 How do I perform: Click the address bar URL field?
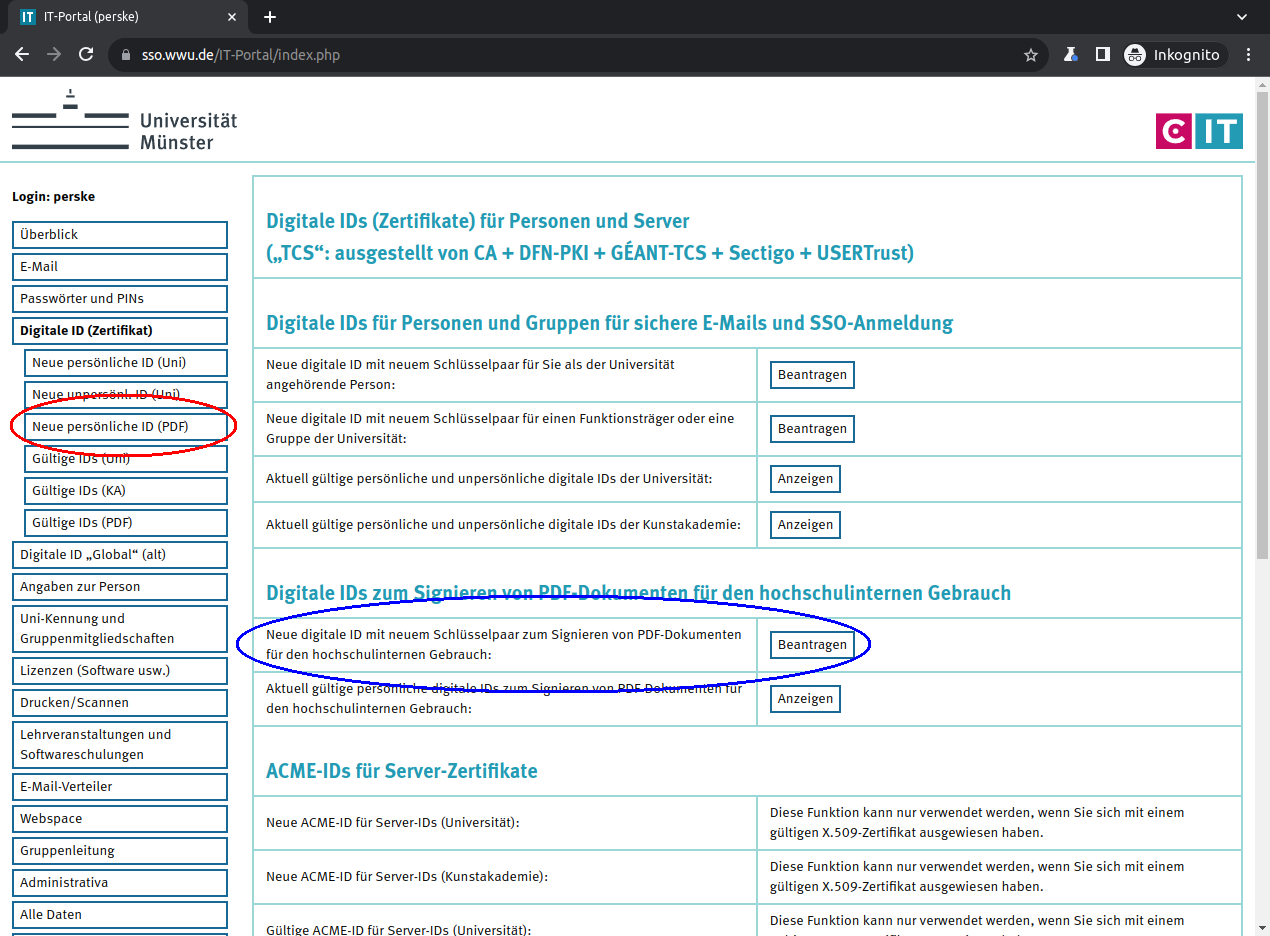click(x=560, y=55)
